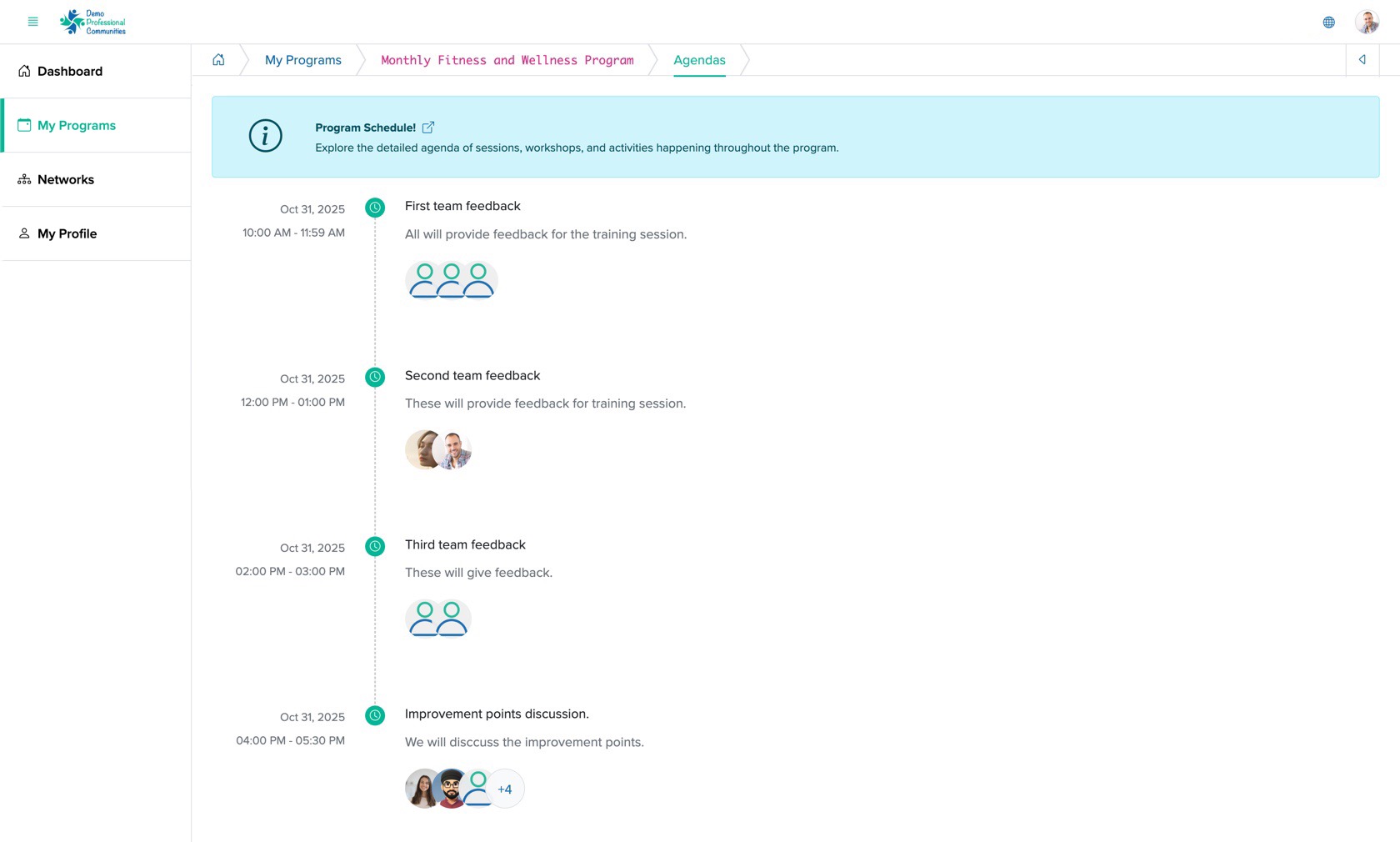Click the Oct 31, 2025 date above 04:00 PM
This screenshot has height=842, width=1400.
(312, 717)
